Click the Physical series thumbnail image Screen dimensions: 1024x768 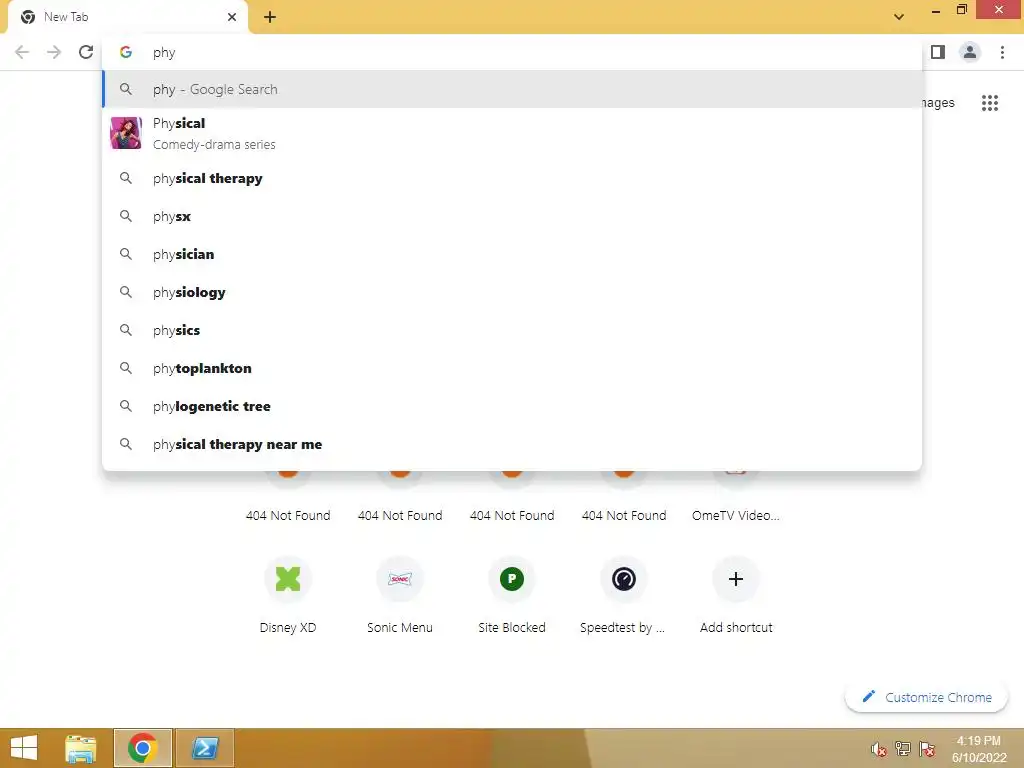(x=126, y=133)
